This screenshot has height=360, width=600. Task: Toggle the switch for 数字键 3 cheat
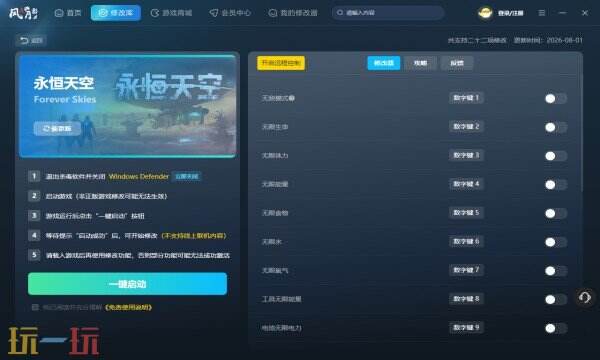pos(556,156)
